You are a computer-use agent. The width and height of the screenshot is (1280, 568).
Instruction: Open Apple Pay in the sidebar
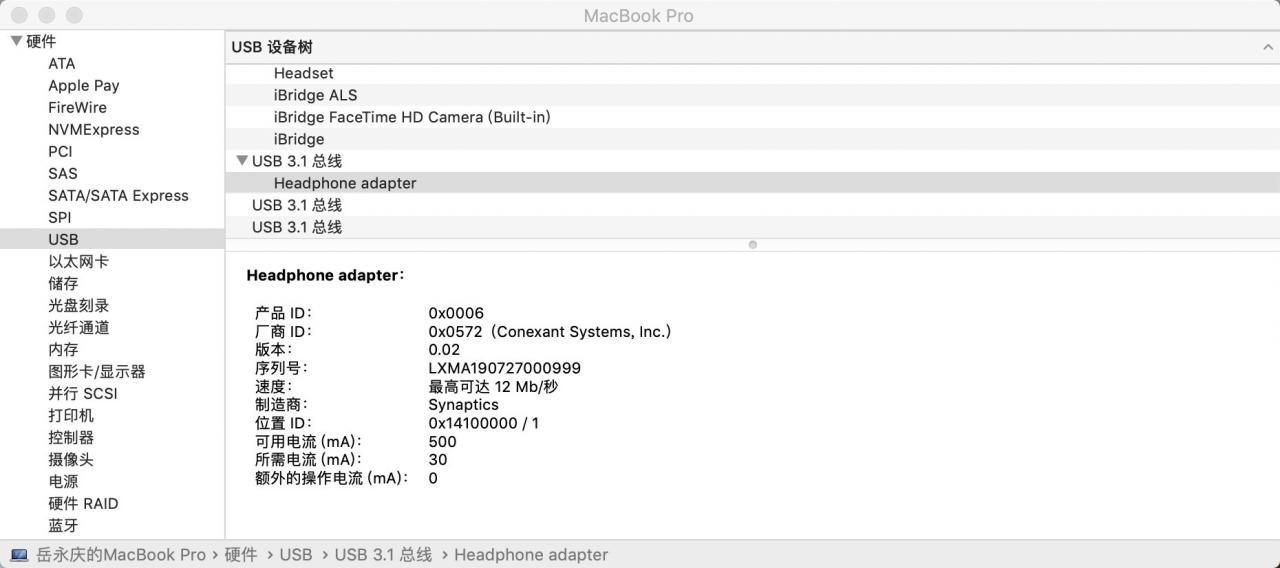(84, 85)
